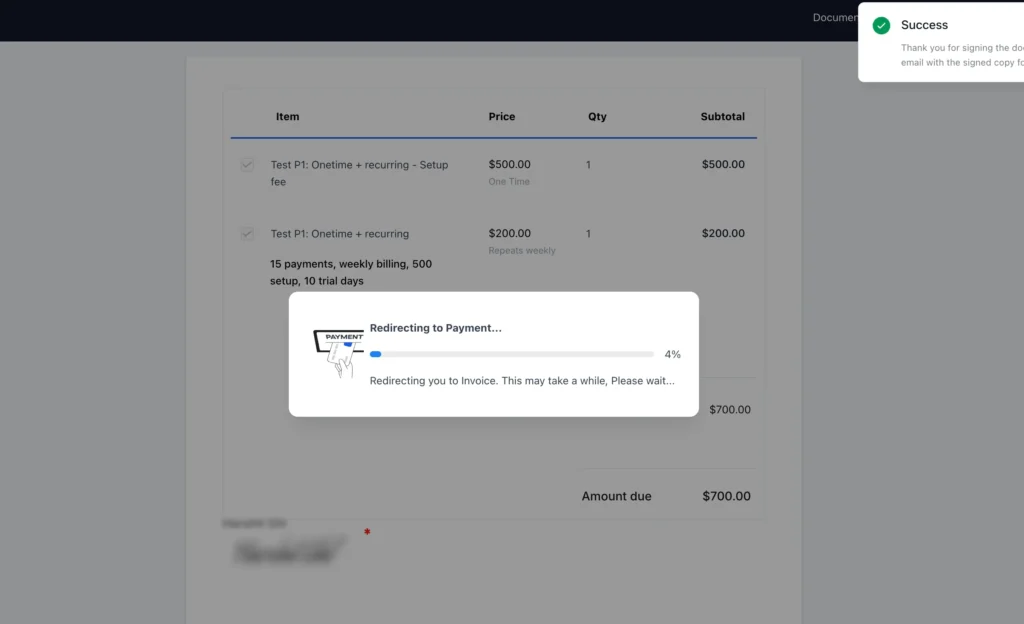Screen dimensions: 1024x624
Task: Click the Amount due label
Action: pyautogui.click(x=616, y=495)
